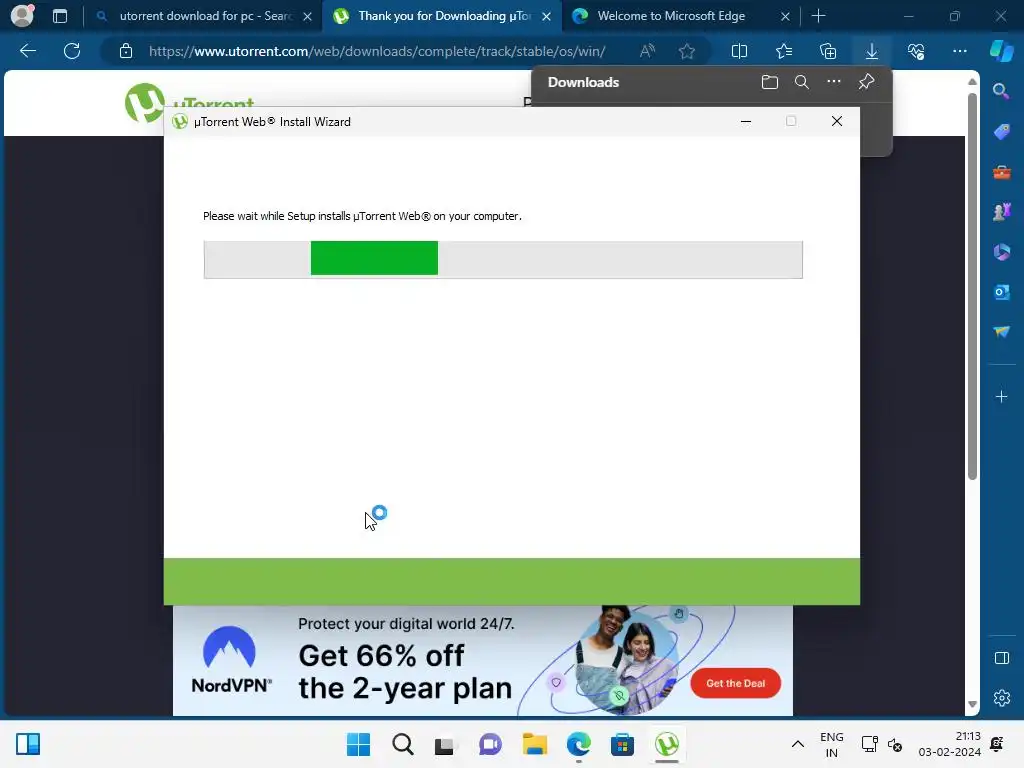Show hidden system tray icons
The width and height of the screenshot is (1024, 768).
[797, 744]
